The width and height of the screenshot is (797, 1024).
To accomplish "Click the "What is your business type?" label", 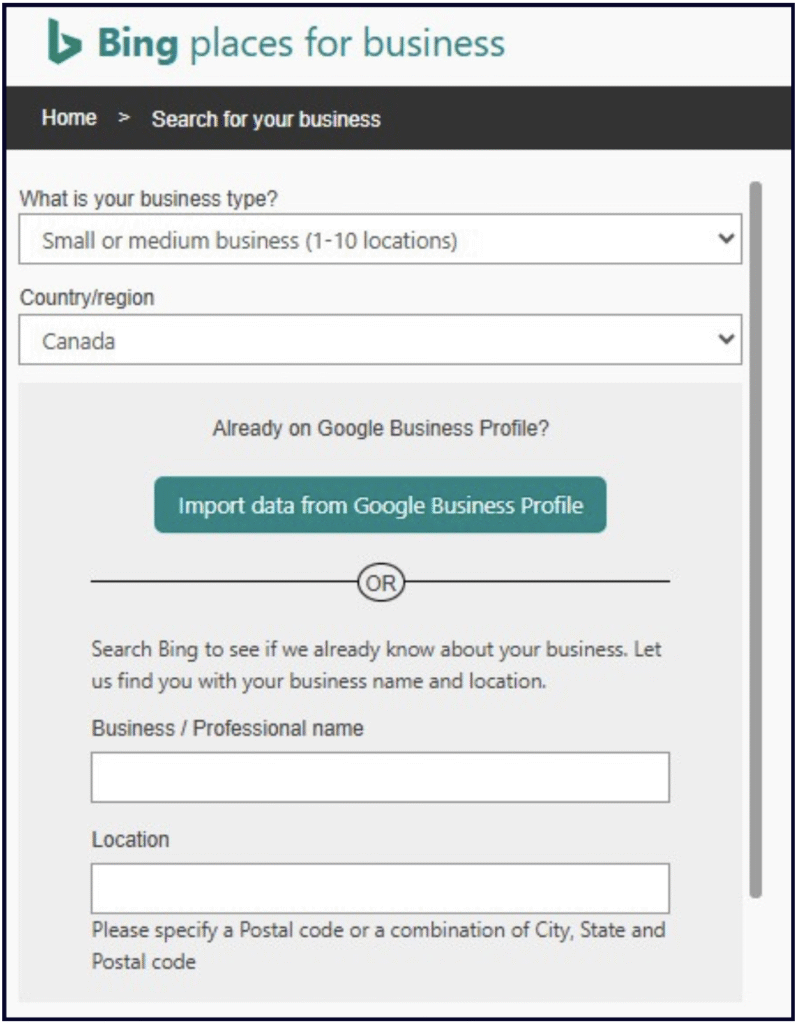I will tap(149, 198).
